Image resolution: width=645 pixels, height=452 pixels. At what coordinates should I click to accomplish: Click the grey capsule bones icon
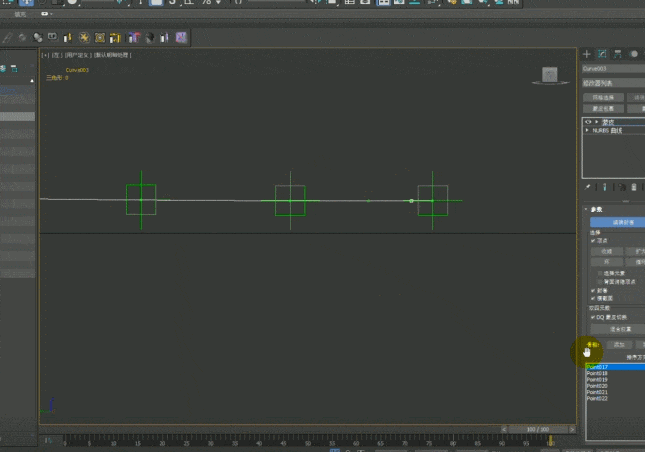coord(37,38)
